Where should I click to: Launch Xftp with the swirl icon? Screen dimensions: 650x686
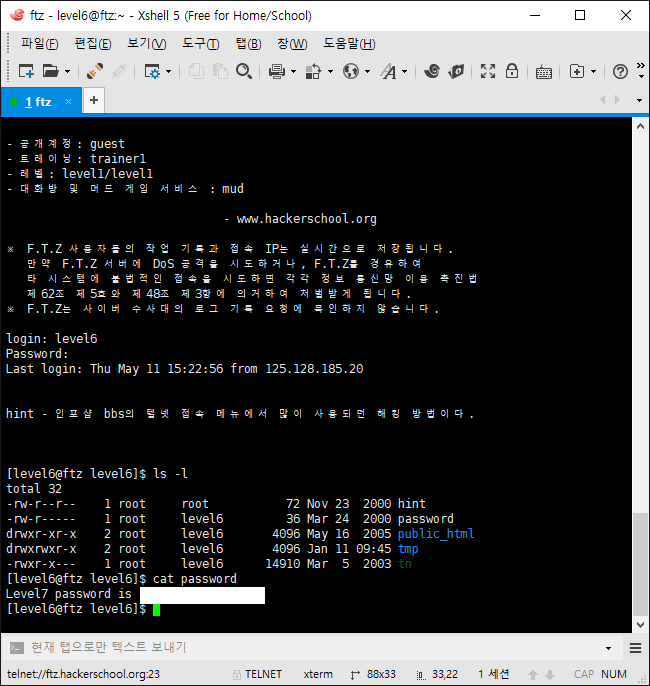coord(432,71)
